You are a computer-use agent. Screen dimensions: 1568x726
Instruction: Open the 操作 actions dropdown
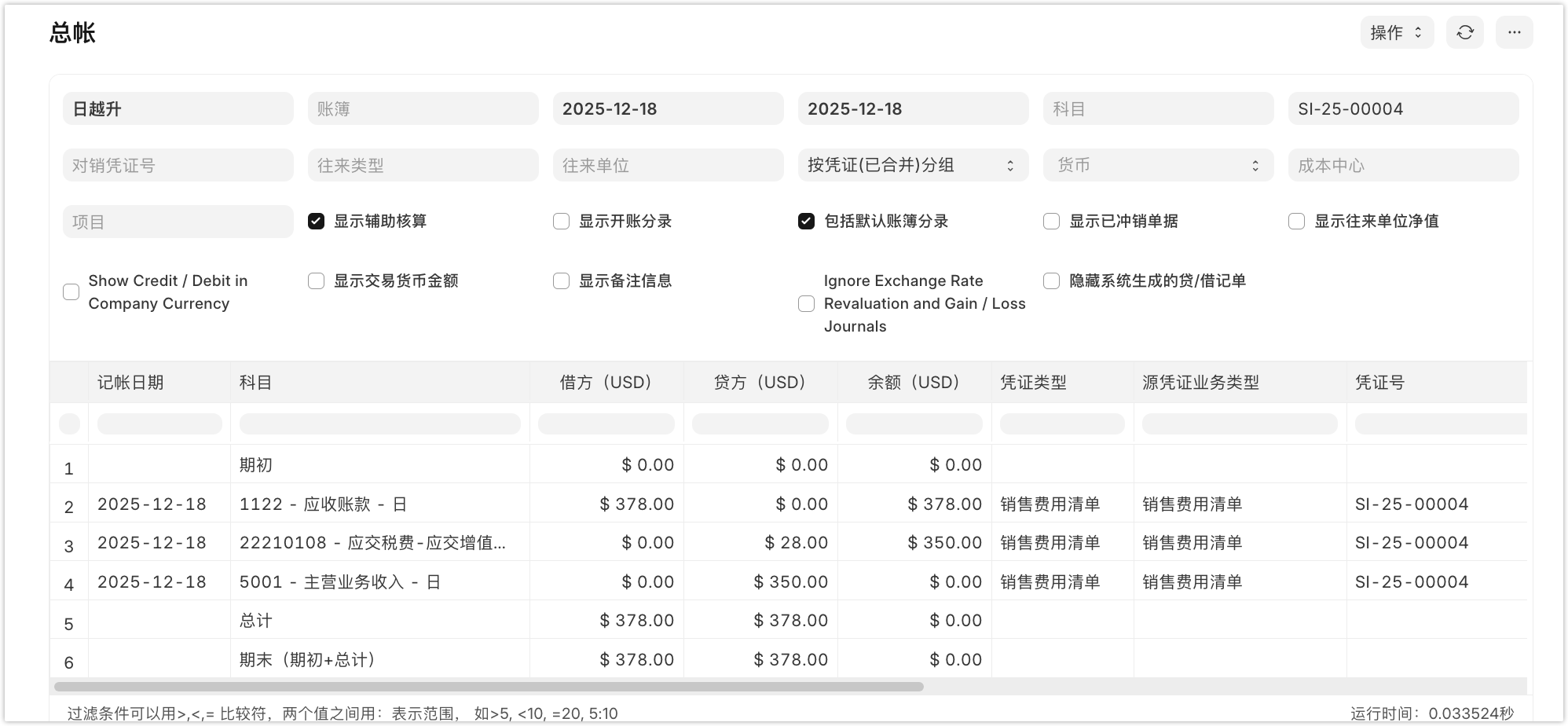(1396, 32)
